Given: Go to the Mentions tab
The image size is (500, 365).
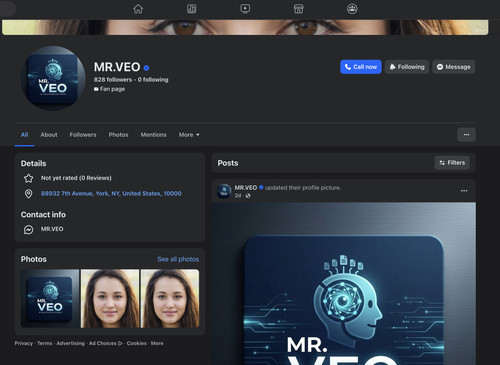Looking at the screenshot, I should (153, 135).
